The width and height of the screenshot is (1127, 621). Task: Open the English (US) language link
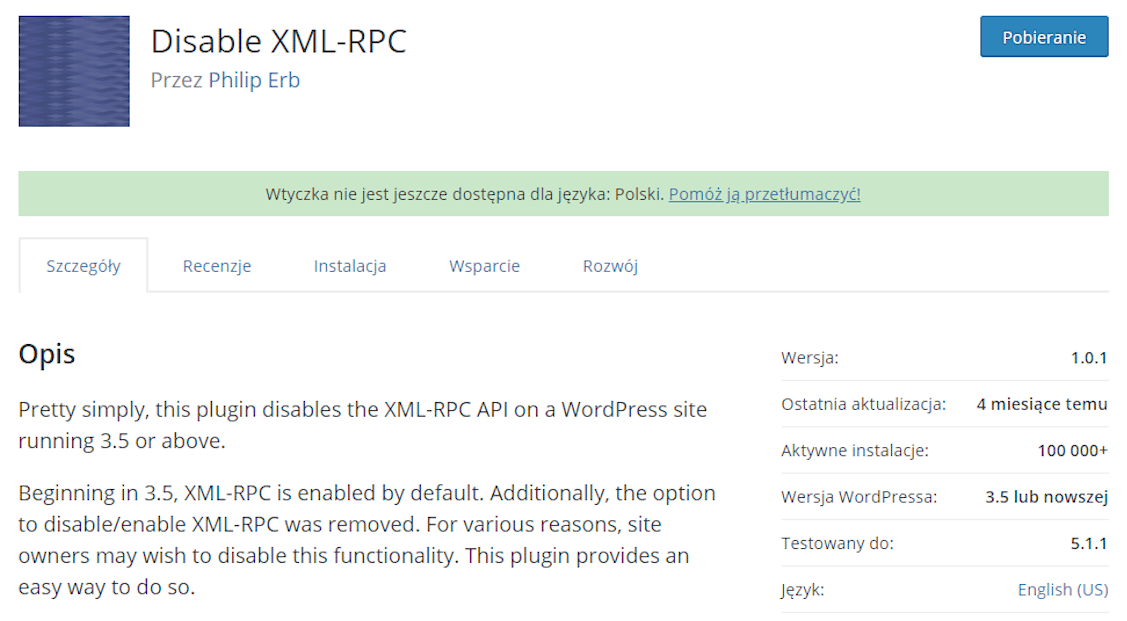tap(1062, 589)
